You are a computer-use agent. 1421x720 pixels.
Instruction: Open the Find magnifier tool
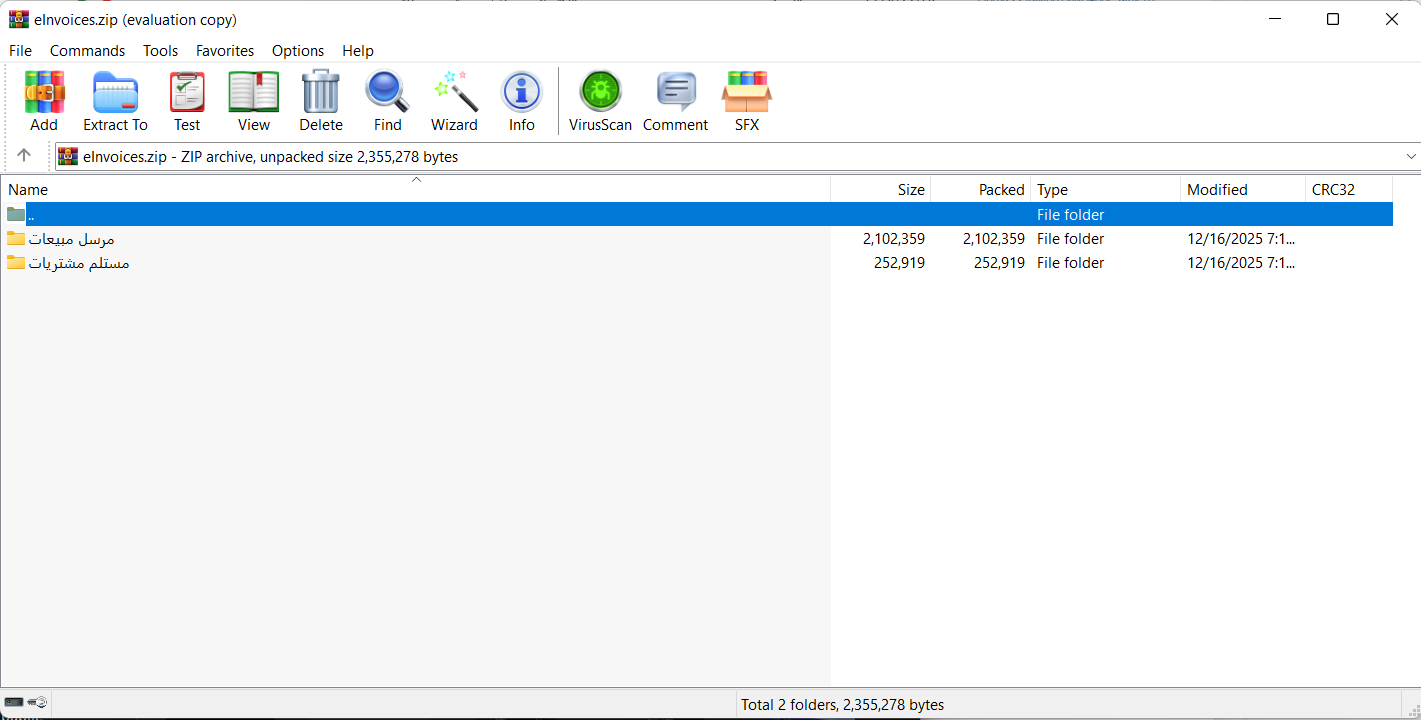pos(387,101)
